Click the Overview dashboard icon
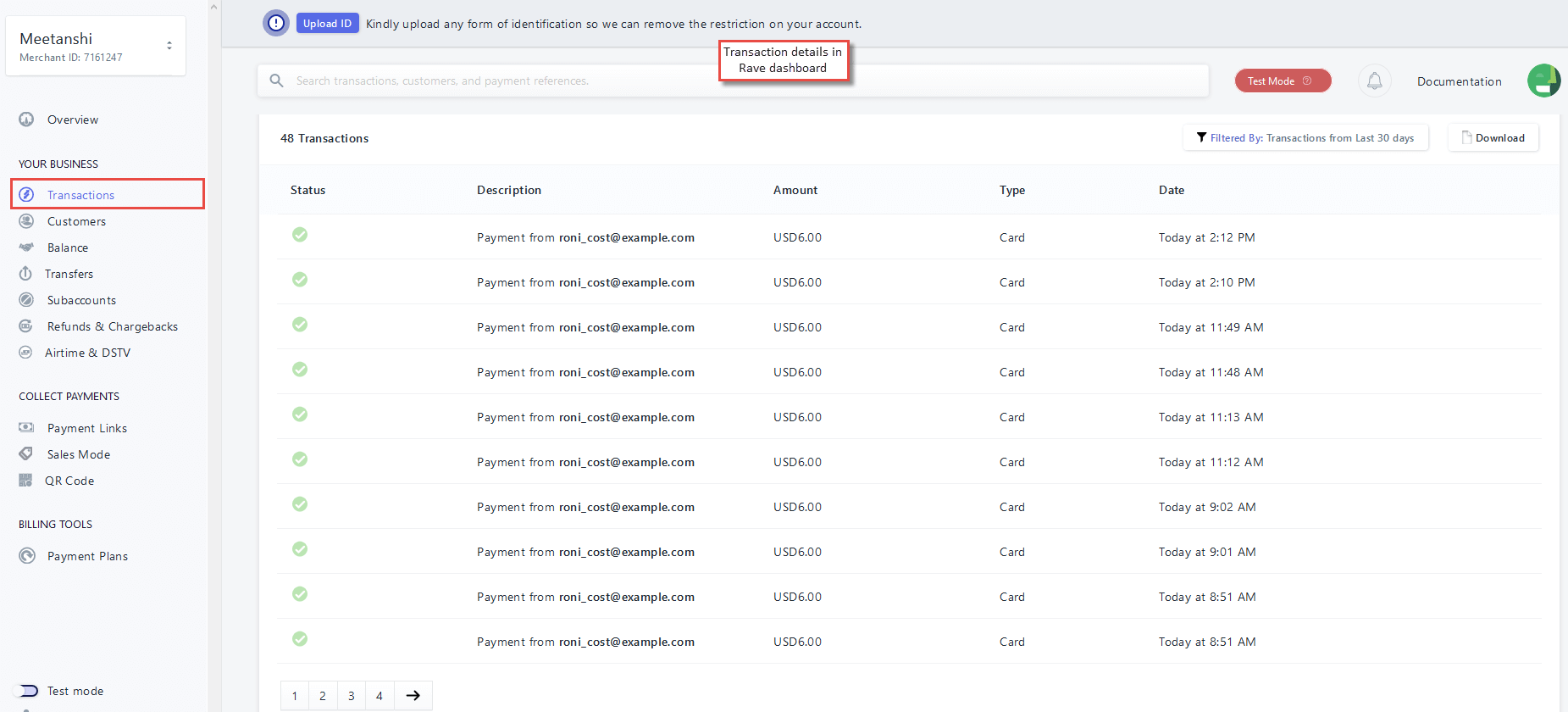The width and height of the screenshot is (1568, 712). [x=26, y=120]
